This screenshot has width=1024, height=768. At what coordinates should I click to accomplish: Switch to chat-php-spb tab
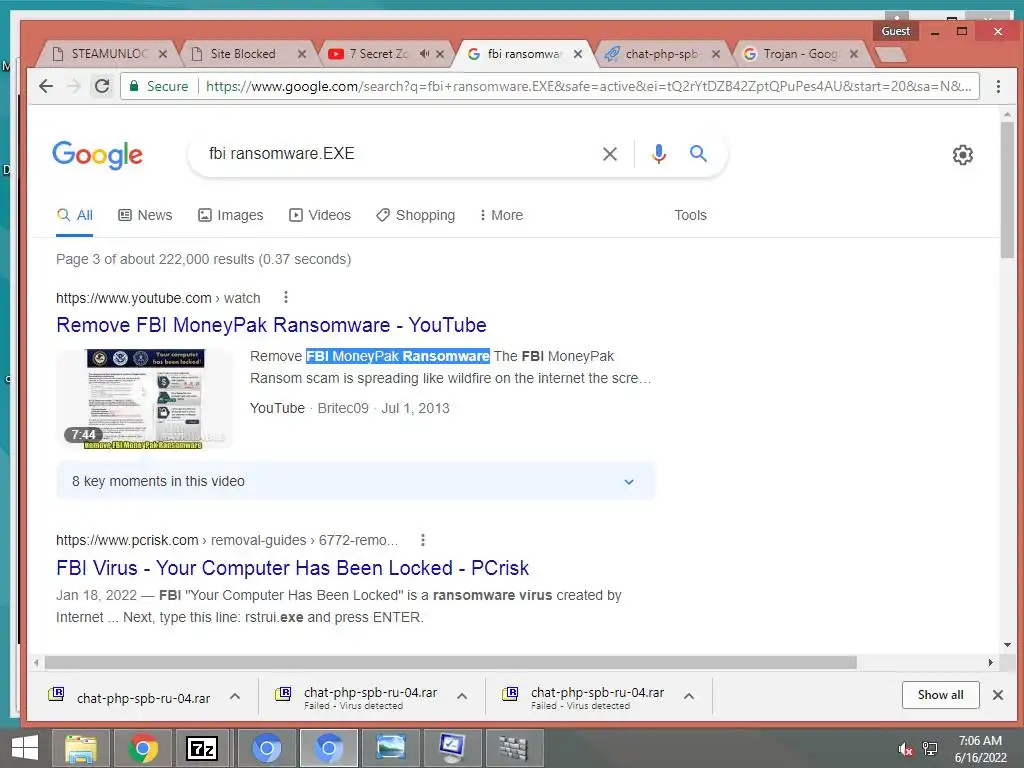pos(661,54)
